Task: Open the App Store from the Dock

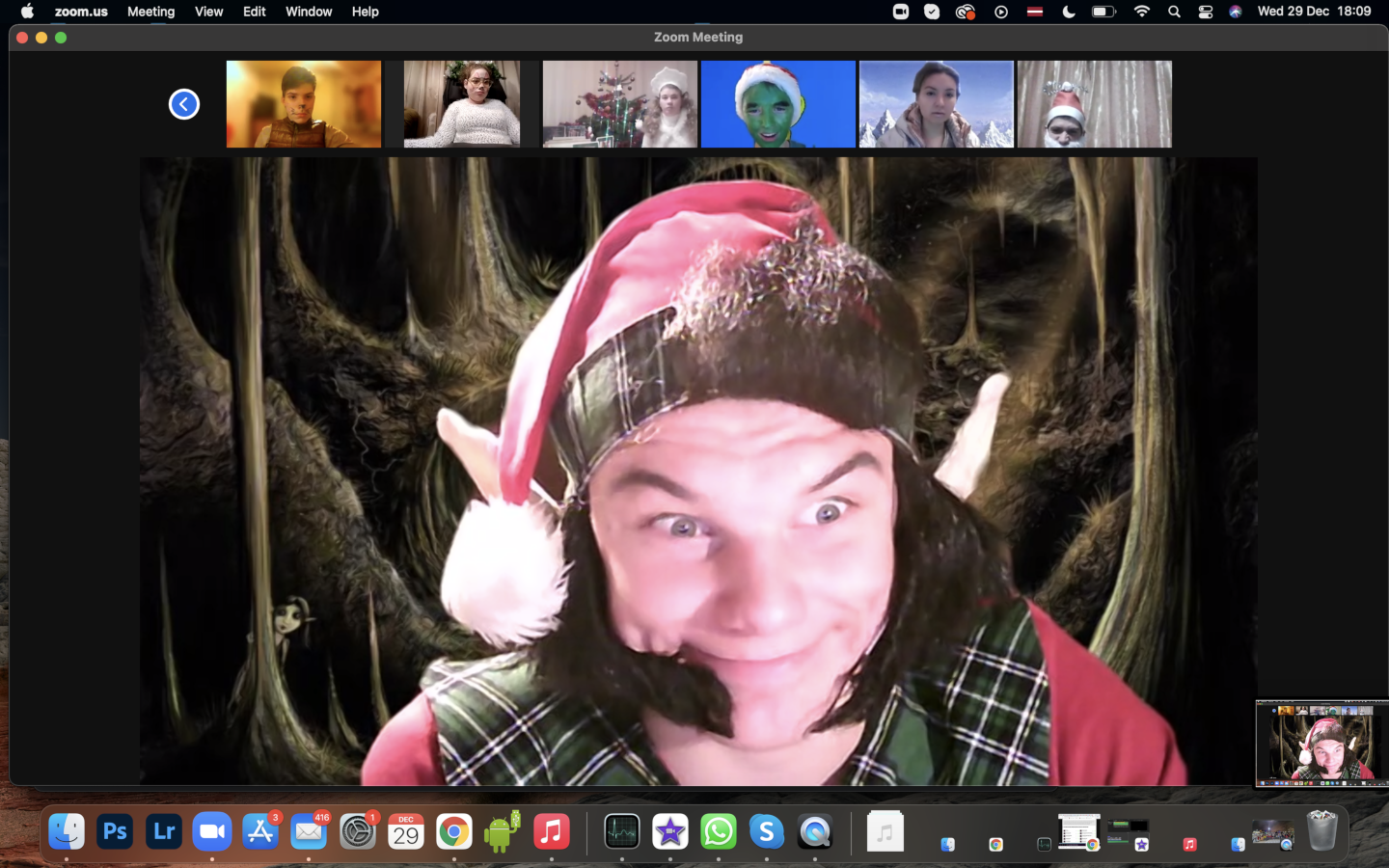Action: [x=260, y=831]
